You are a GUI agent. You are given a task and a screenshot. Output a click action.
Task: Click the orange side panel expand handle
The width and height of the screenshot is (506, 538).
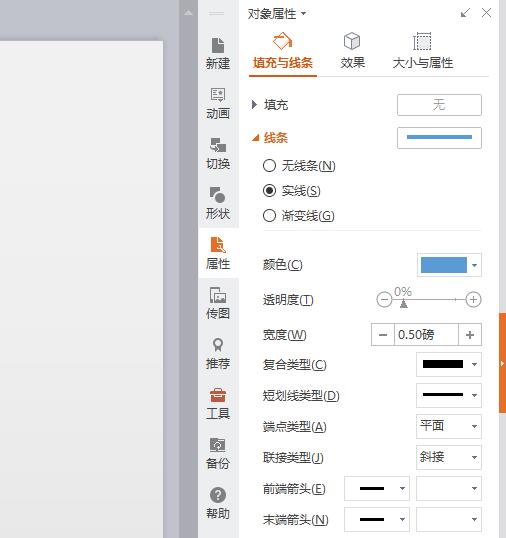[x=503, y=363]
